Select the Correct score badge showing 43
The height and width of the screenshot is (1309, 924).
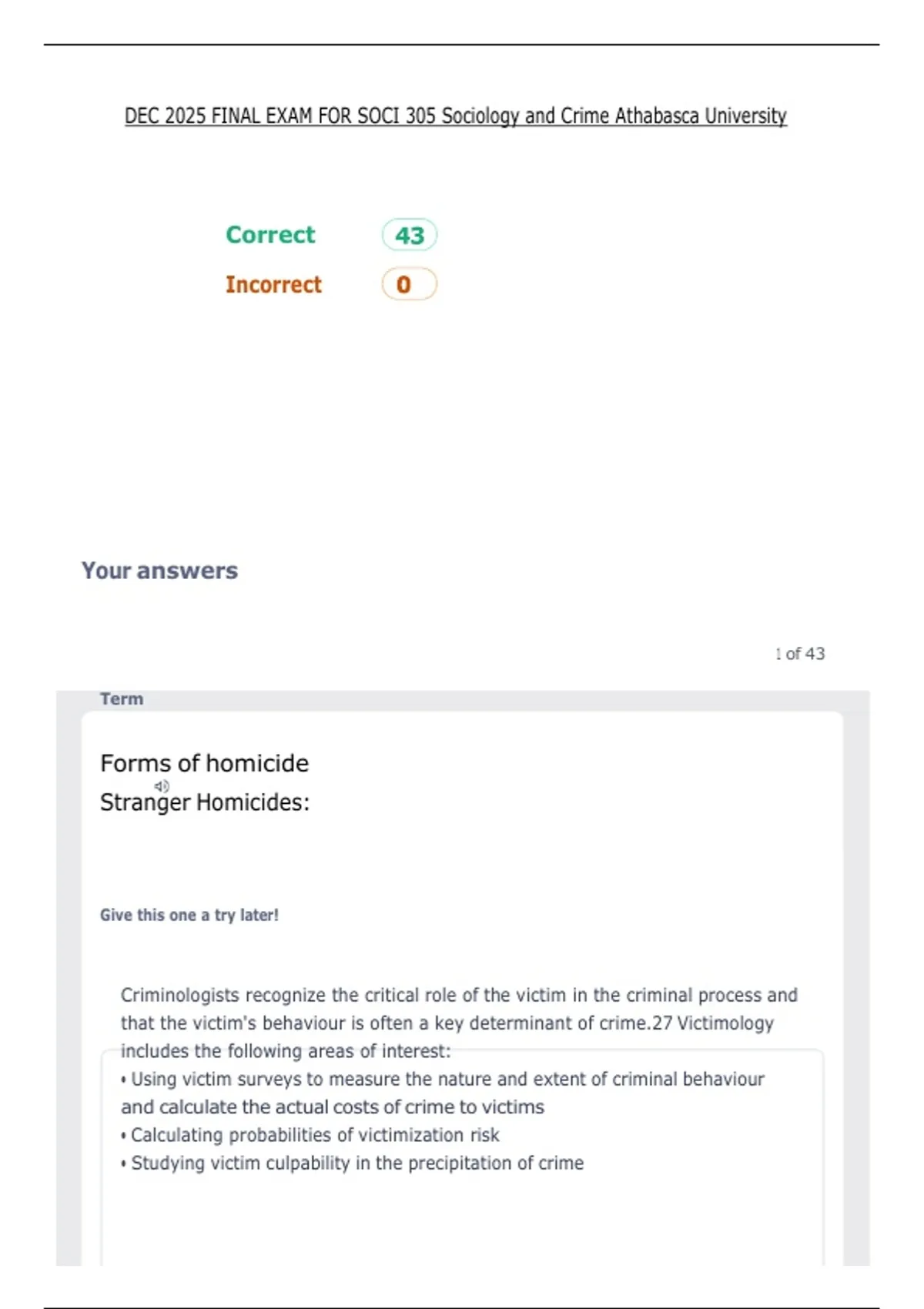coord(410,235)
